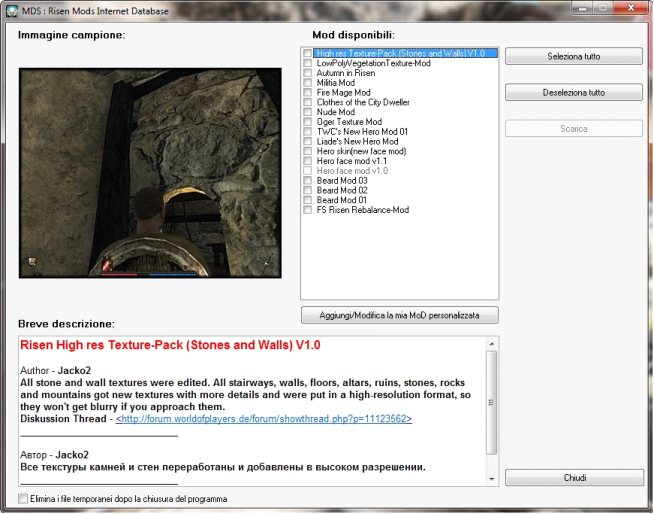The image size is (654, 514).
Task: Toggle Liade's New Hero Mod checkbox
Action: point(307,141)
